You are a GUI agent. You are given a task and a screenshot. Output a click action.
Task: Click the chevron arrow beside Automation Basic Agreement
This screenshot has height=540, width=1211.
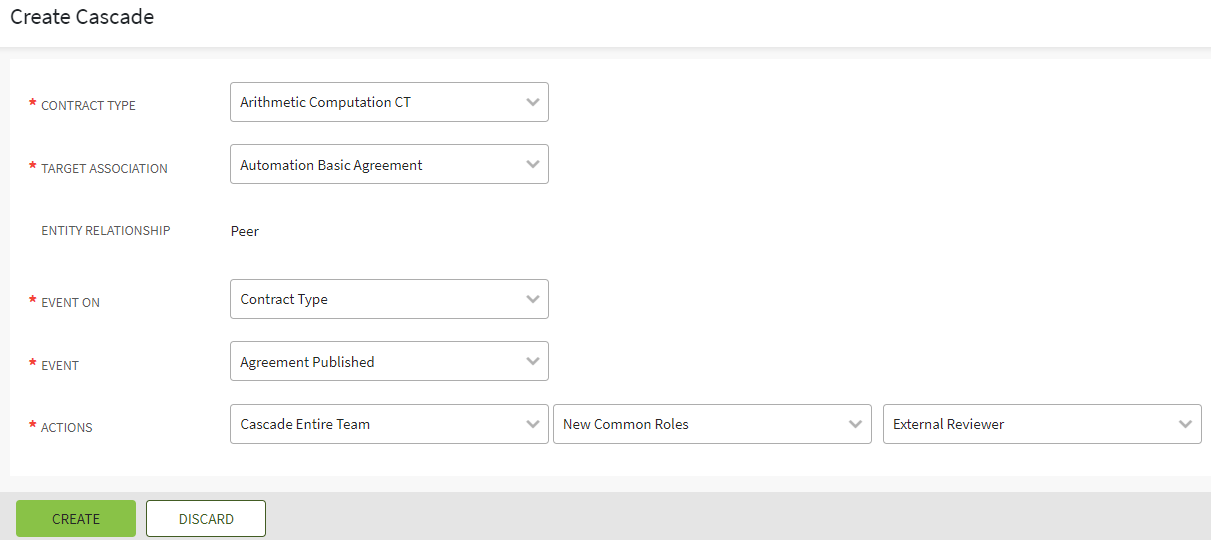[532, 165]
